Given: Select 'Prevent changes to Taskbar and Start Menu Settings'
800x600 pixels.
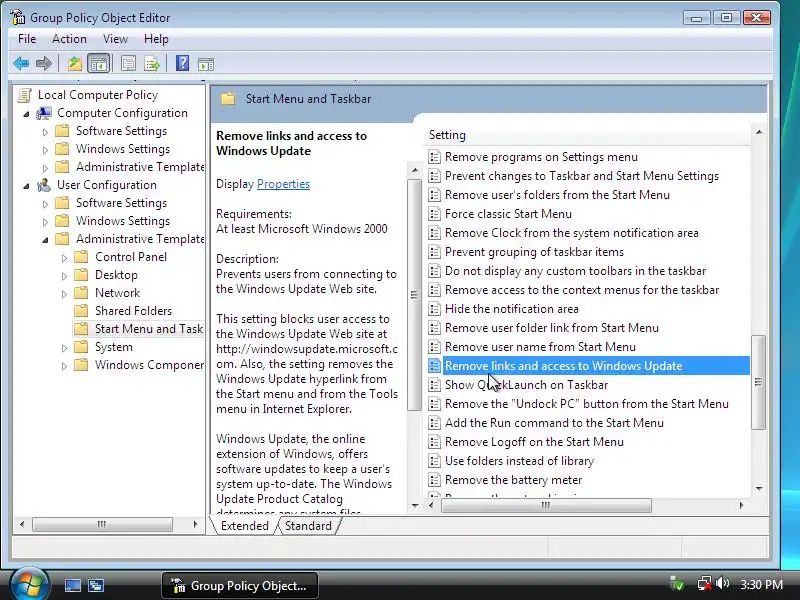Looking at the screenshot, I should coord(582,176).
